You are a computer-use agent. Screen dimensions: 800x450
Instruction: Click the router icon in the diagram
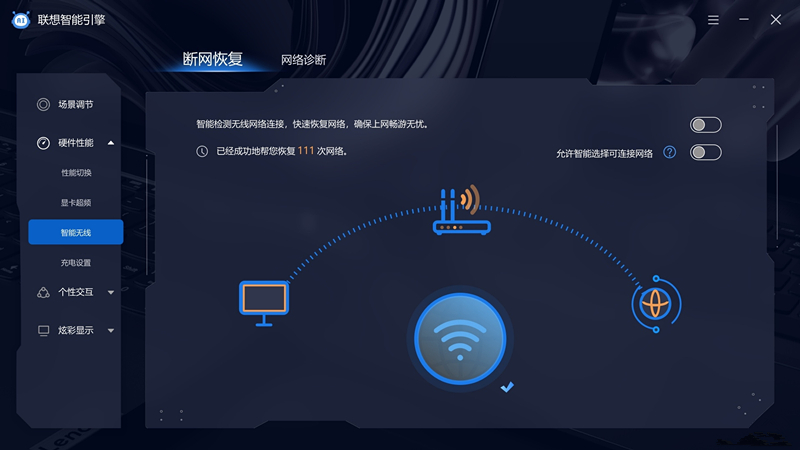point(461,209)
